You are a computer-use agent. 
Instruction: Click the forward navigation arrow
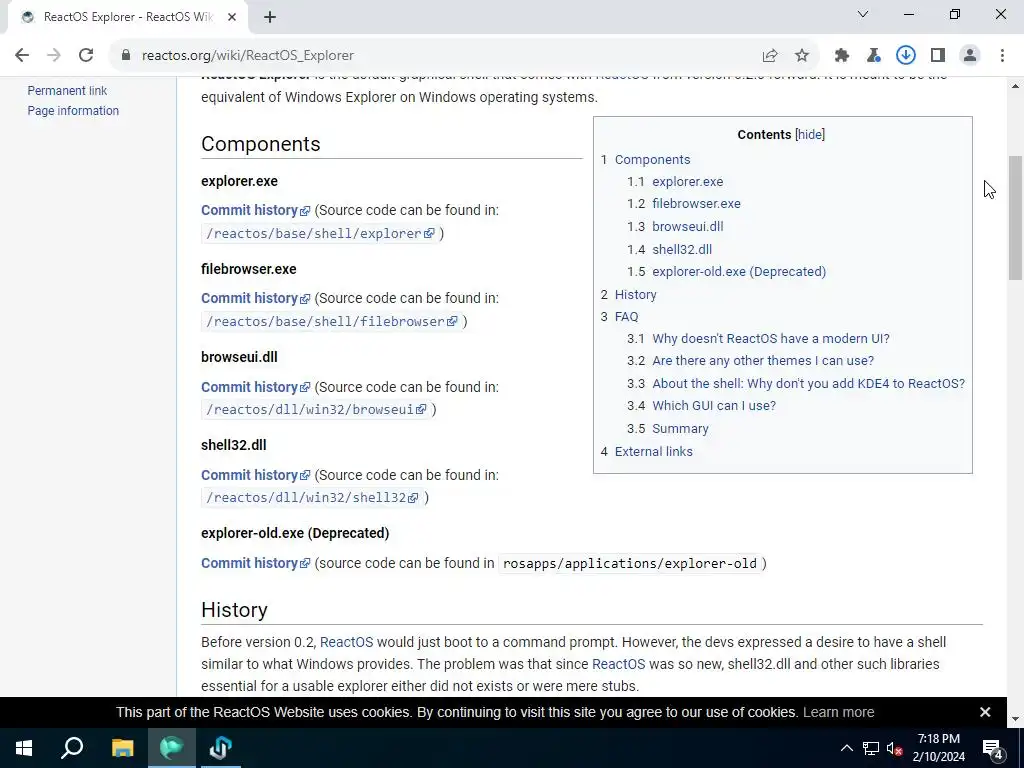[54, 56]
